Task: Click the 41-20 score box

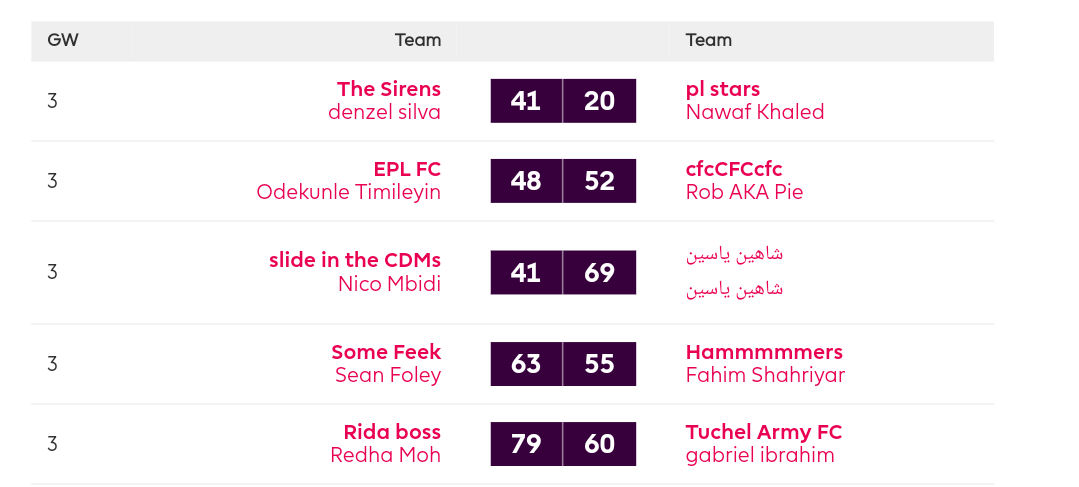Action: pyautogui.click(x=563, y=100)
